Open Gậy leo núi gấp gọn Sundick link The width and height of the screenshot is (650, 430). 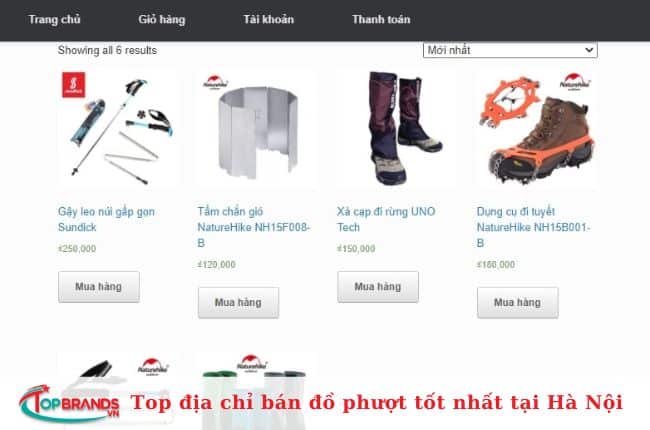click(x=107, y=219)
